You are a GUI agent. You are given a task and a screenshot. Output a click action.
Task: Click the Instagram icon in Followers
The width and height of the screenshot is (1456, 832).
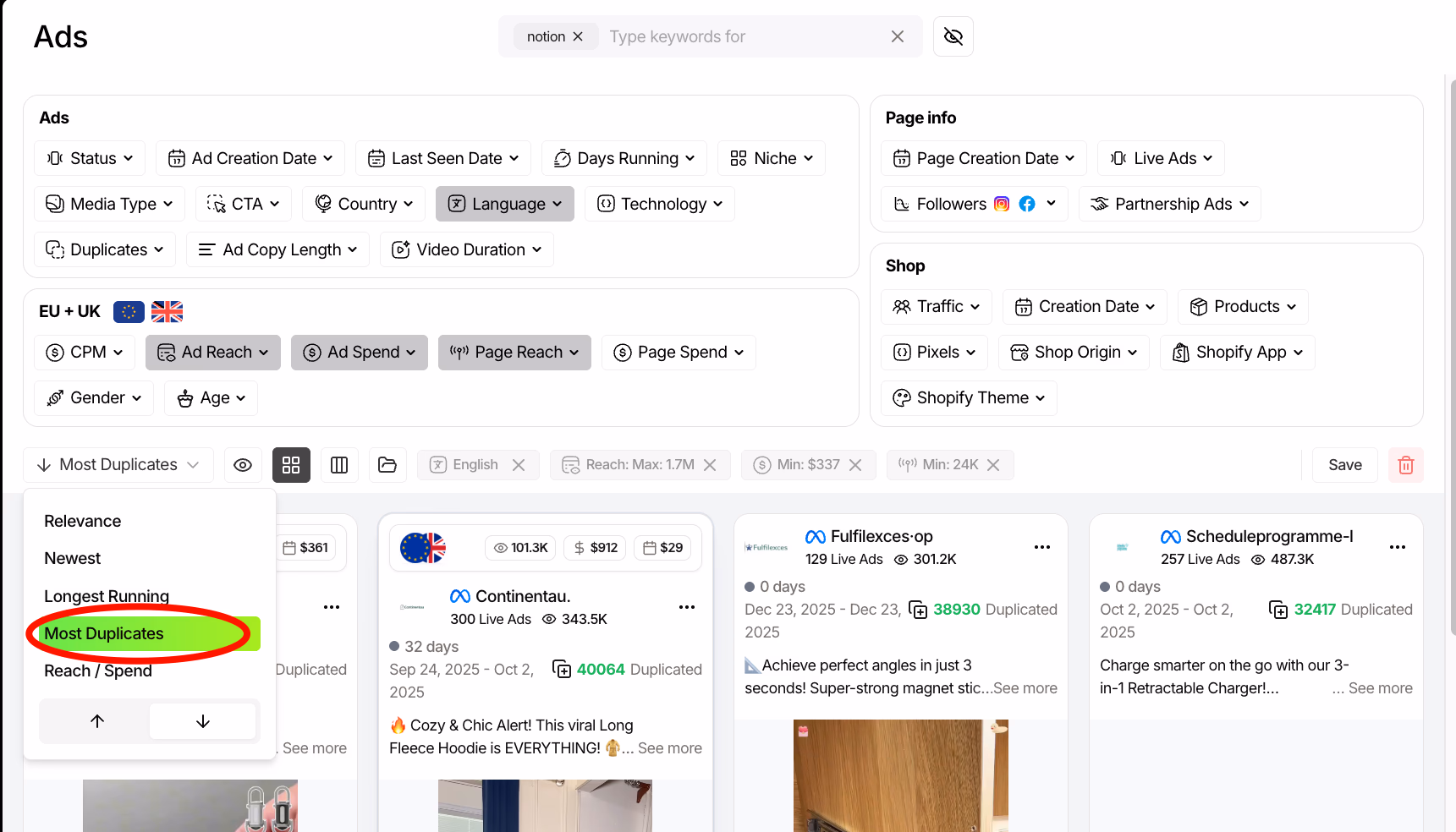(x=1002, y=204)
